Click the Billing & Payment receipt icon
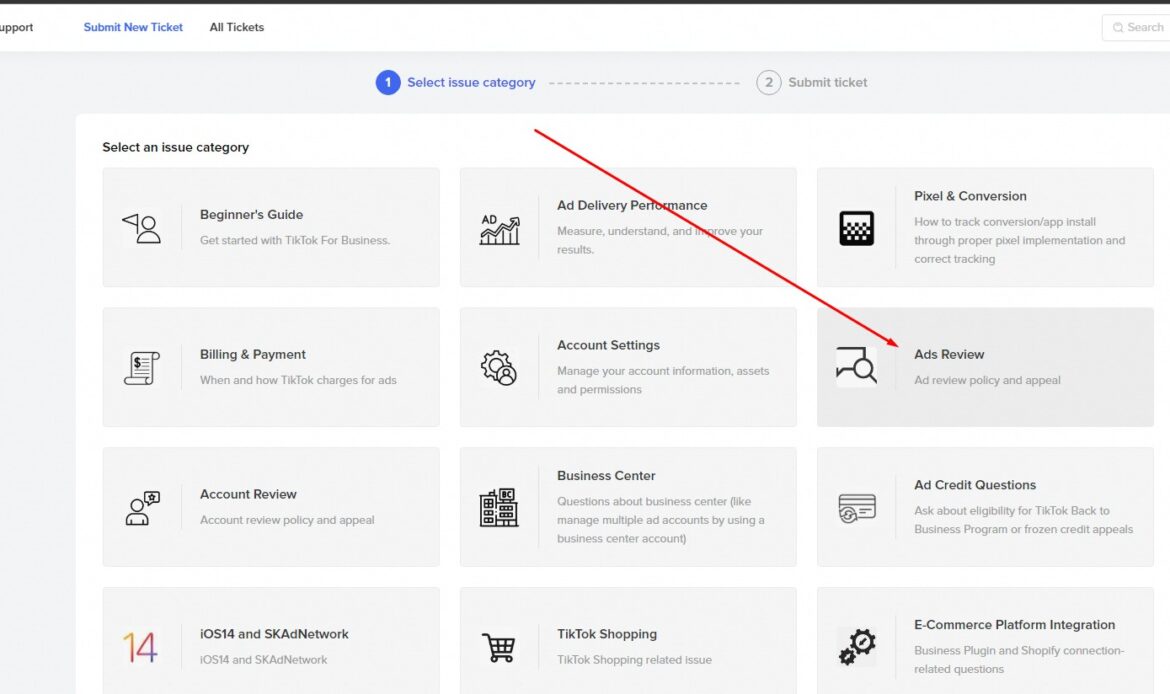 click(141, 368)
